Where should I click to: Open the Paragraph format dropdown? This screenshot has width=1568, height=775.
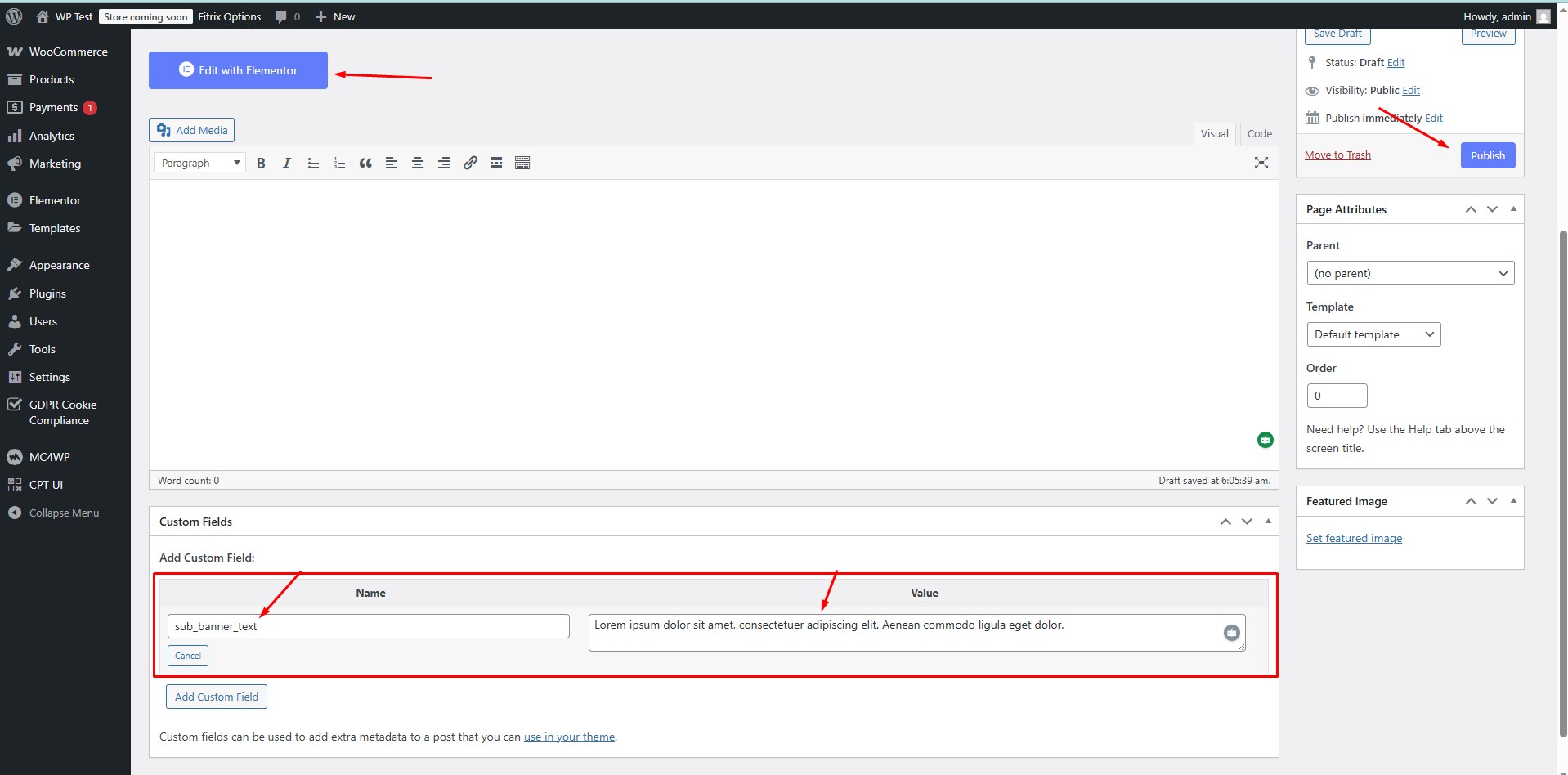click(199, 164)
